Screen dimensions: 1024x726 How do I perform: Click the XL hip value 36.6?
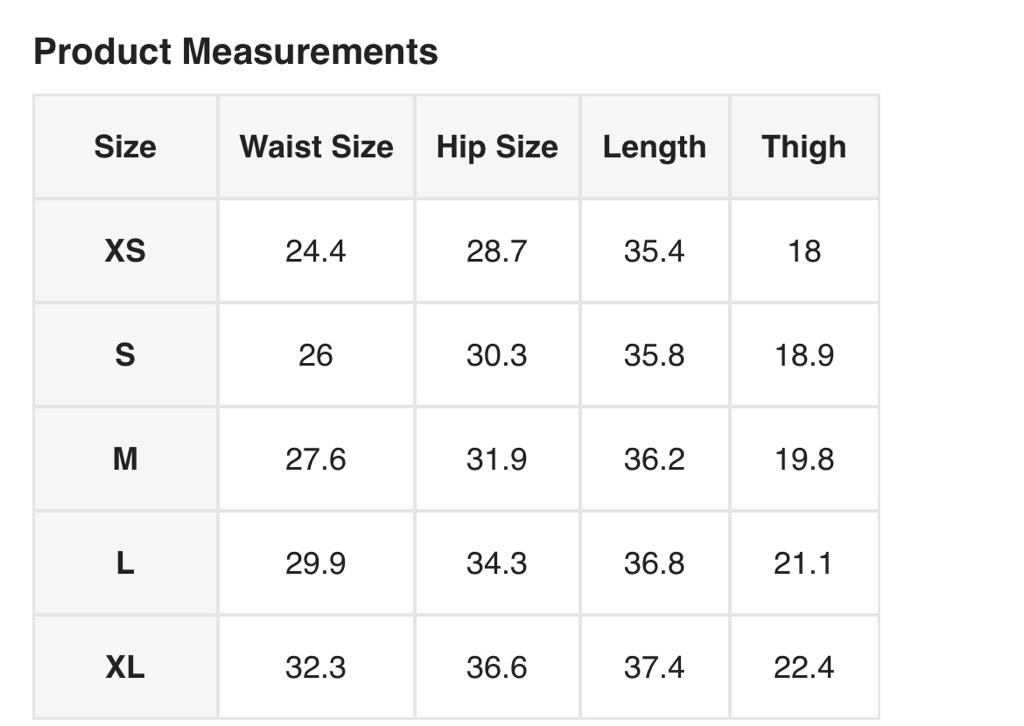497,667
